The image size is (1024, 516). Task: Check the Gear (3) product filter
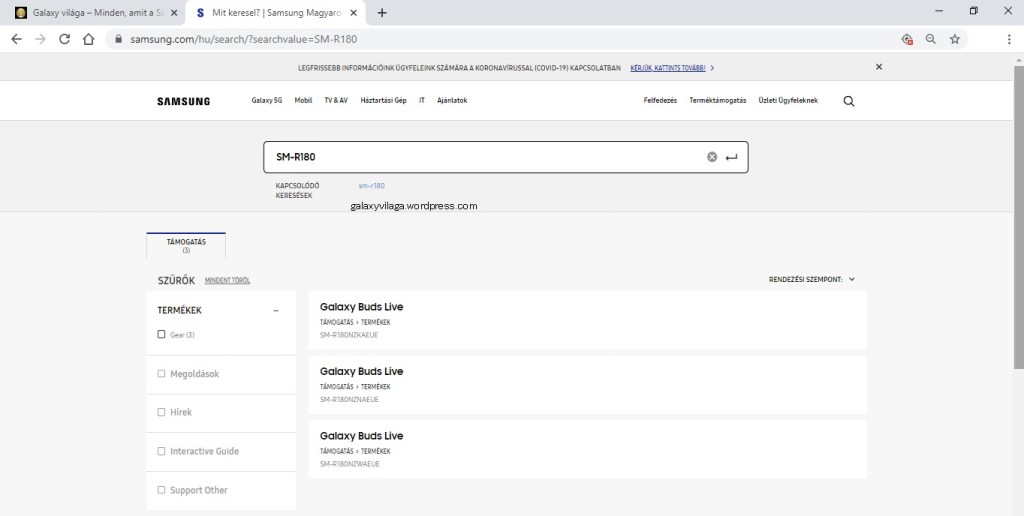162,334
